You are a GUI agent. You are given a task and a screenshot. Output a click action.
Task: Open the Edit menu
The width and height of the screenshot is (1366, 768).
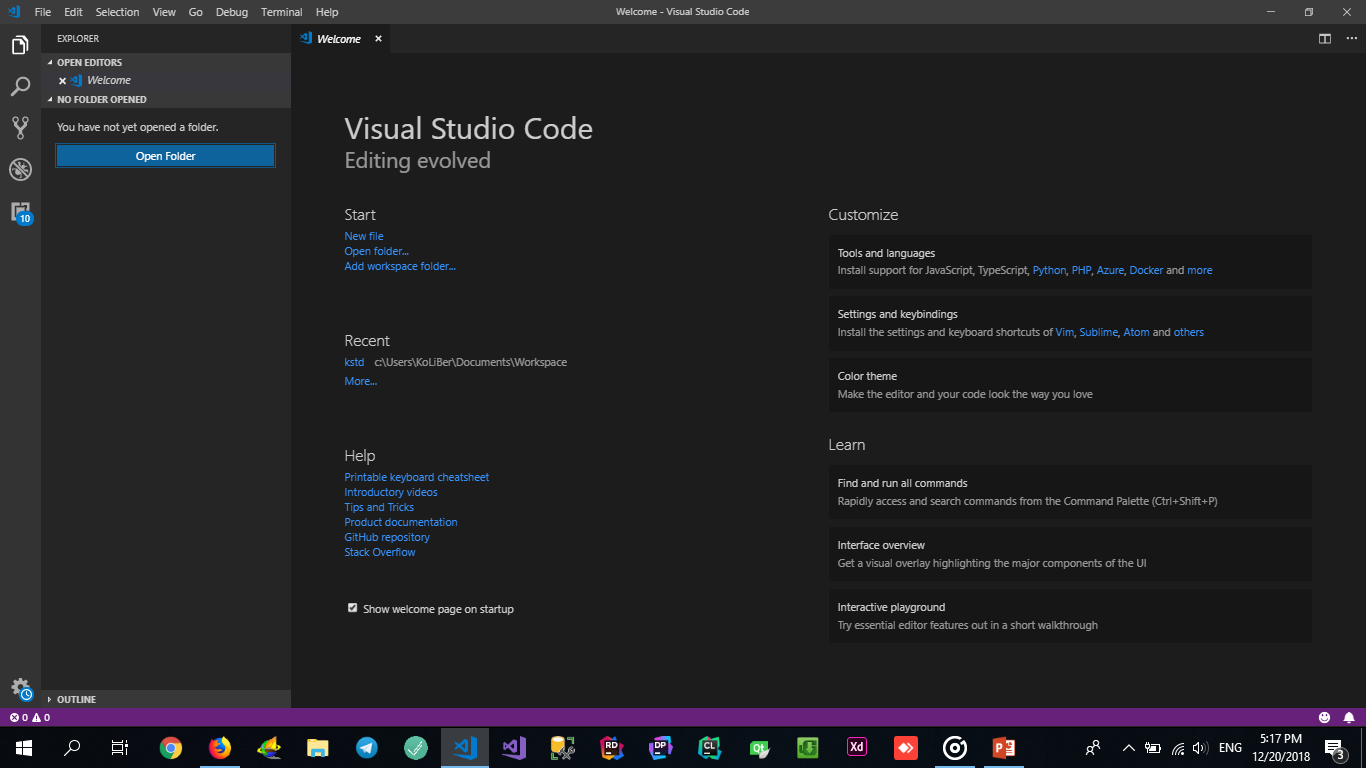point(73,12)
